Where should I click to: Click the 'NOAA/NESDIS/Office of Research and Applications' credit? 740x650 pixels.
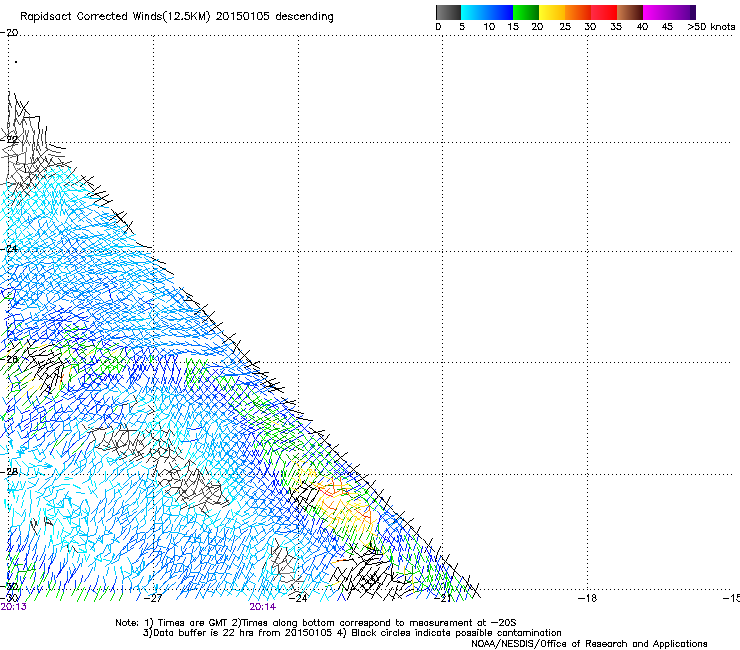coord(589,644)
